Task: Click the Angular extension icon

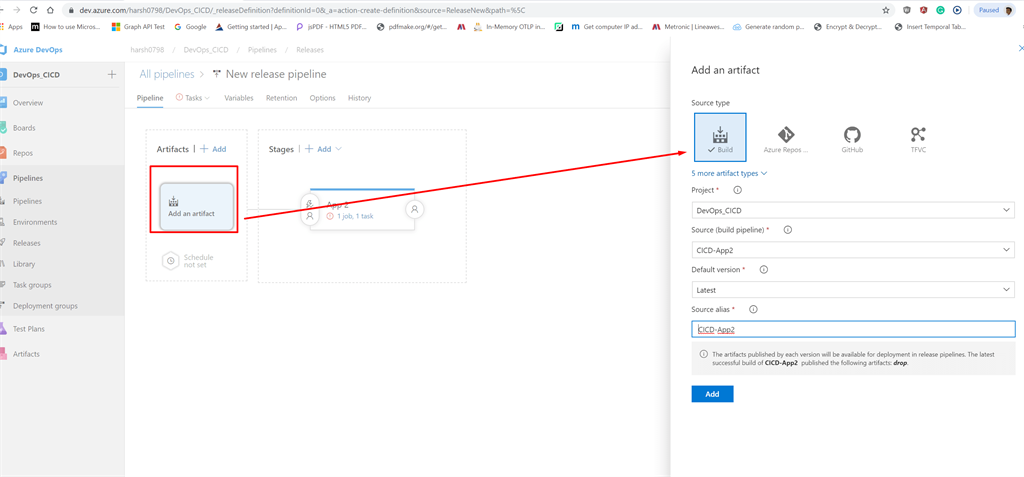Action: [x=924, y=10]
